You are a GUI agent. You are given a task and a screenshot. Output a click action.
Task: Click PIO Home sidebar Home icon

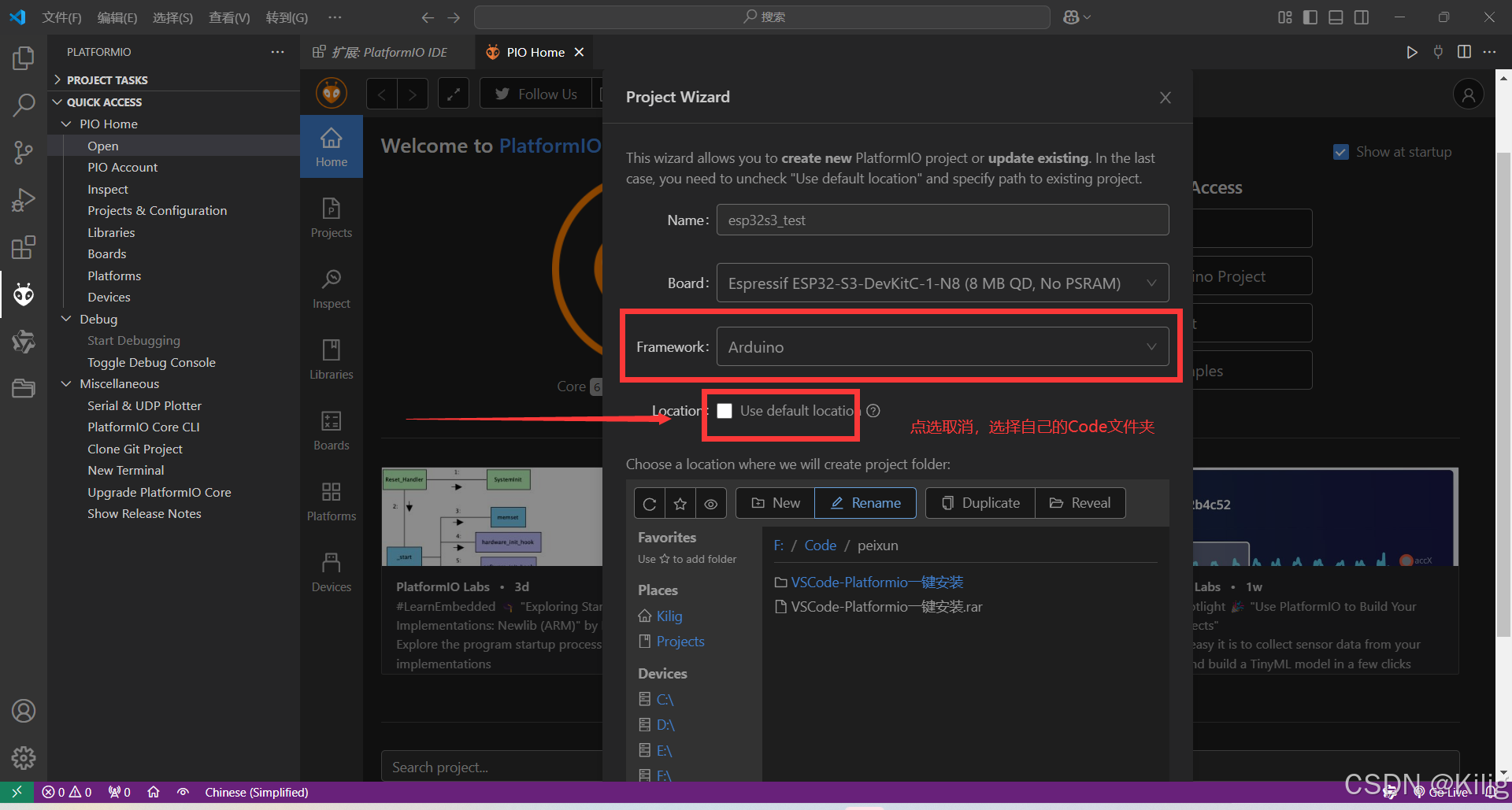pos(332,147)
